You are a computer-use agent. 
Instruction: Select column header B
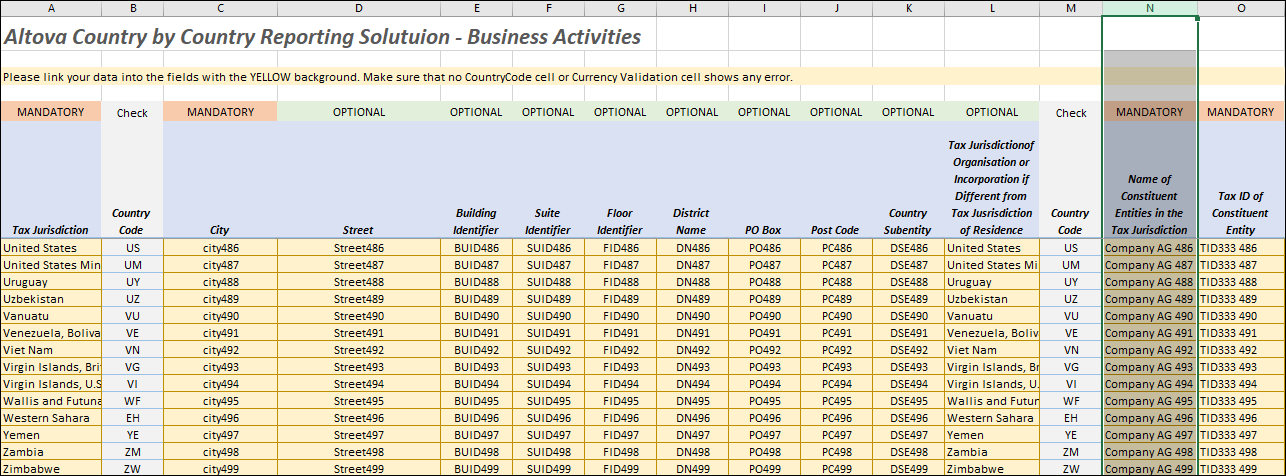coord(132,8)
